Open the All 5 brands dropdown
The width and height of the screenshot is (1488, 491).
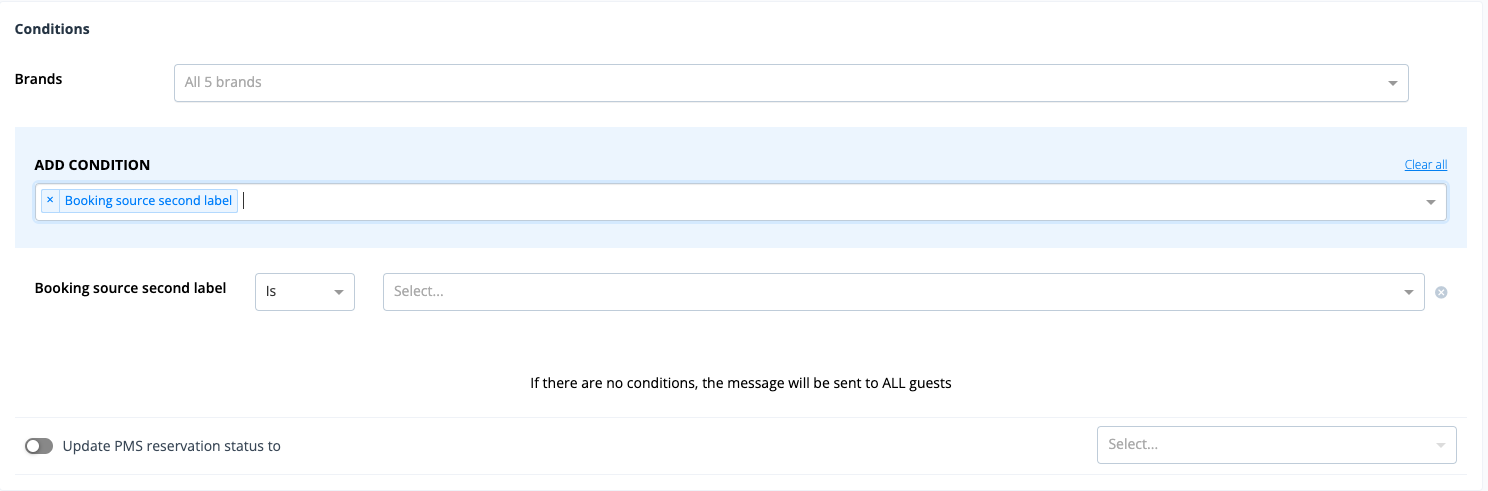[791, 83]
